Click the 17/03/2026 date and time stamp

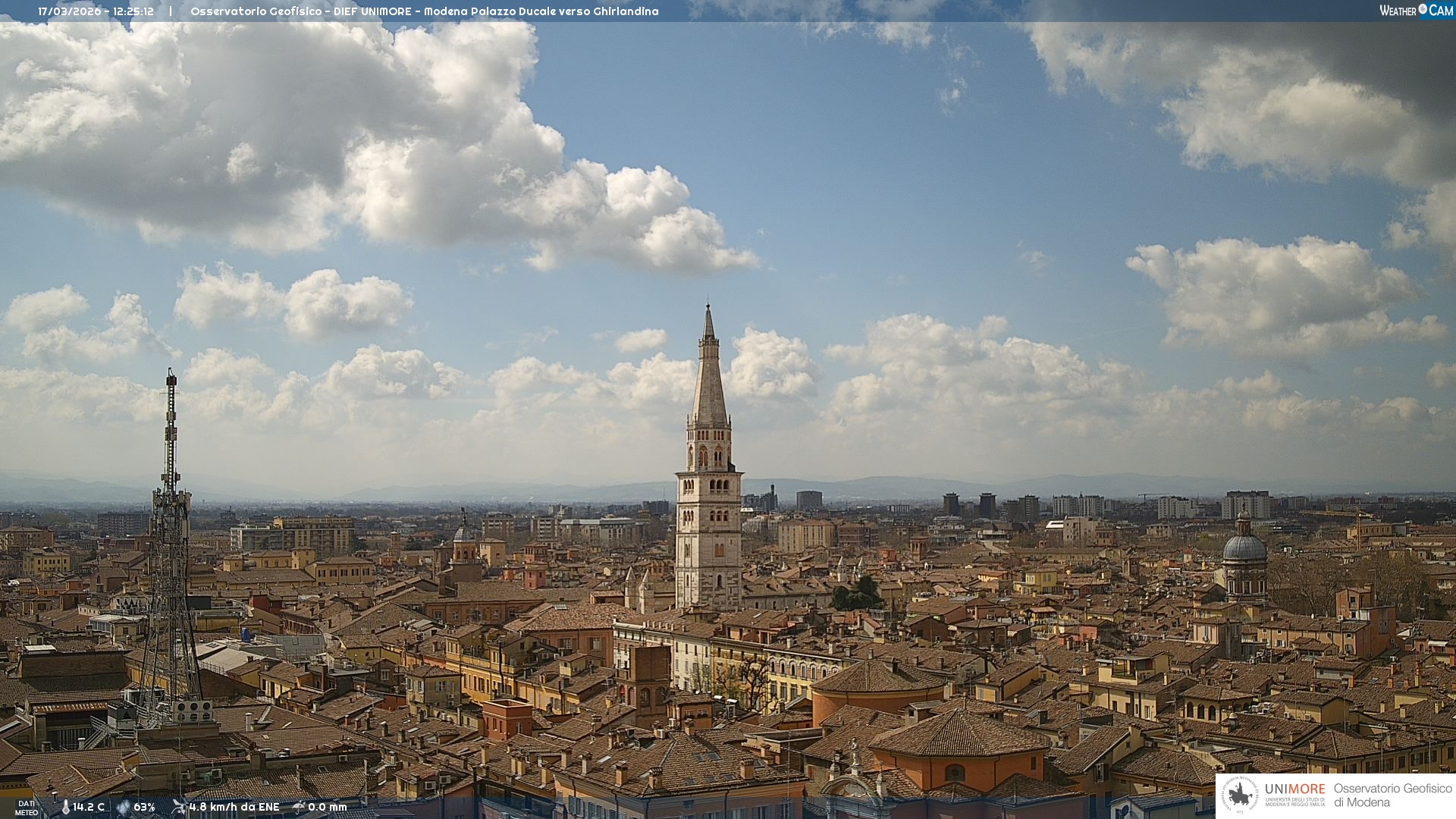pos(96,11)
